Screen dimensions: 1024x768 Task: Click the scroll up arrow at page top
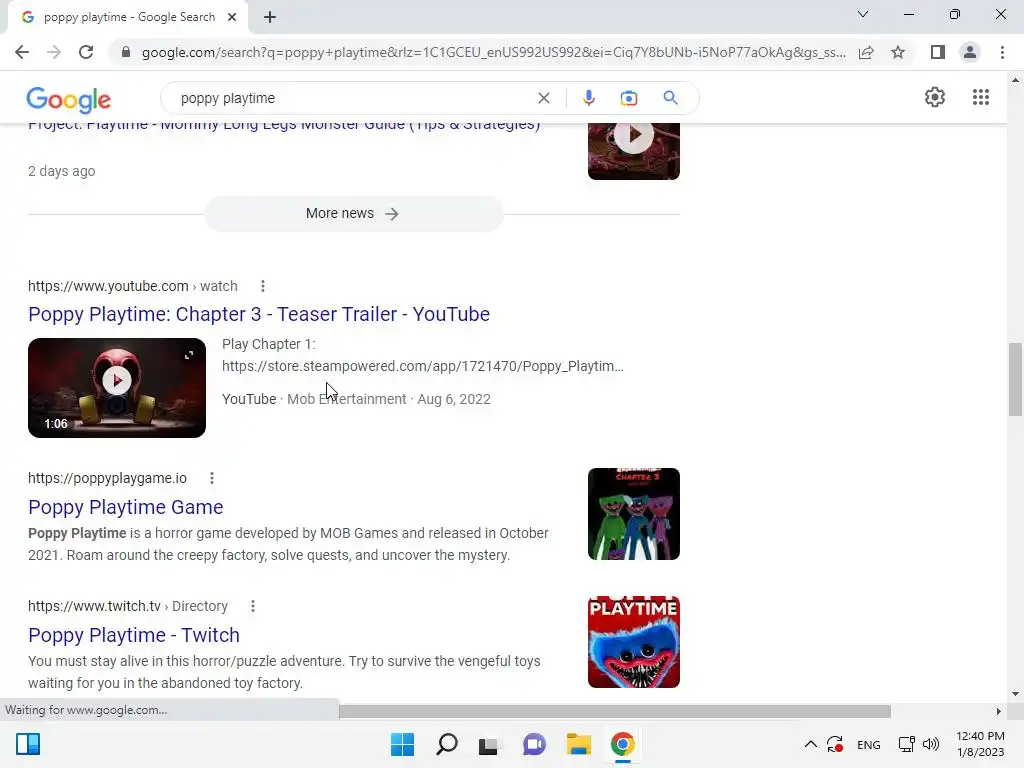pyautogui.click(x=1015, y=80)
